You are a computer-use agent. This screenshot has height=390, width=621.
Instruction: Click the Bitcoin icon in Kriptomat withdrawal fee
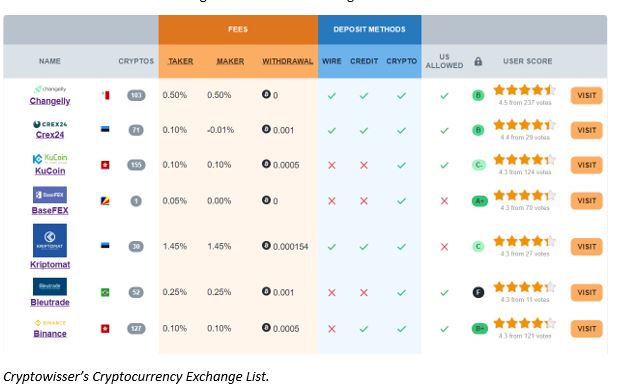point(266,246)
